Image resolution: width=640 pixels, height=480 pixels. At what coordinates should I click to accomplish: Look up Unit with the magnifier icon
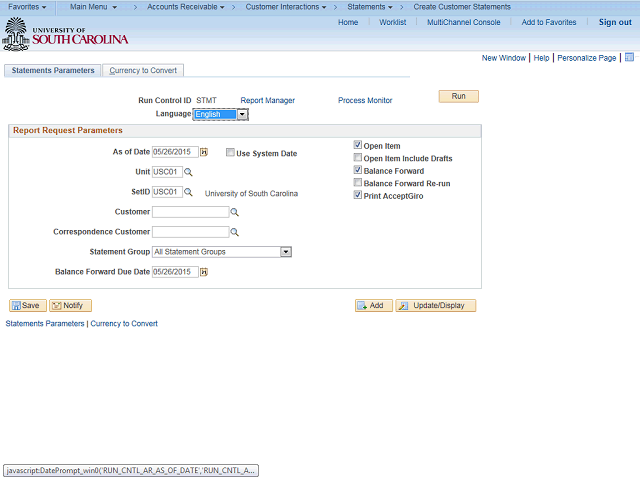pos(188,172)
